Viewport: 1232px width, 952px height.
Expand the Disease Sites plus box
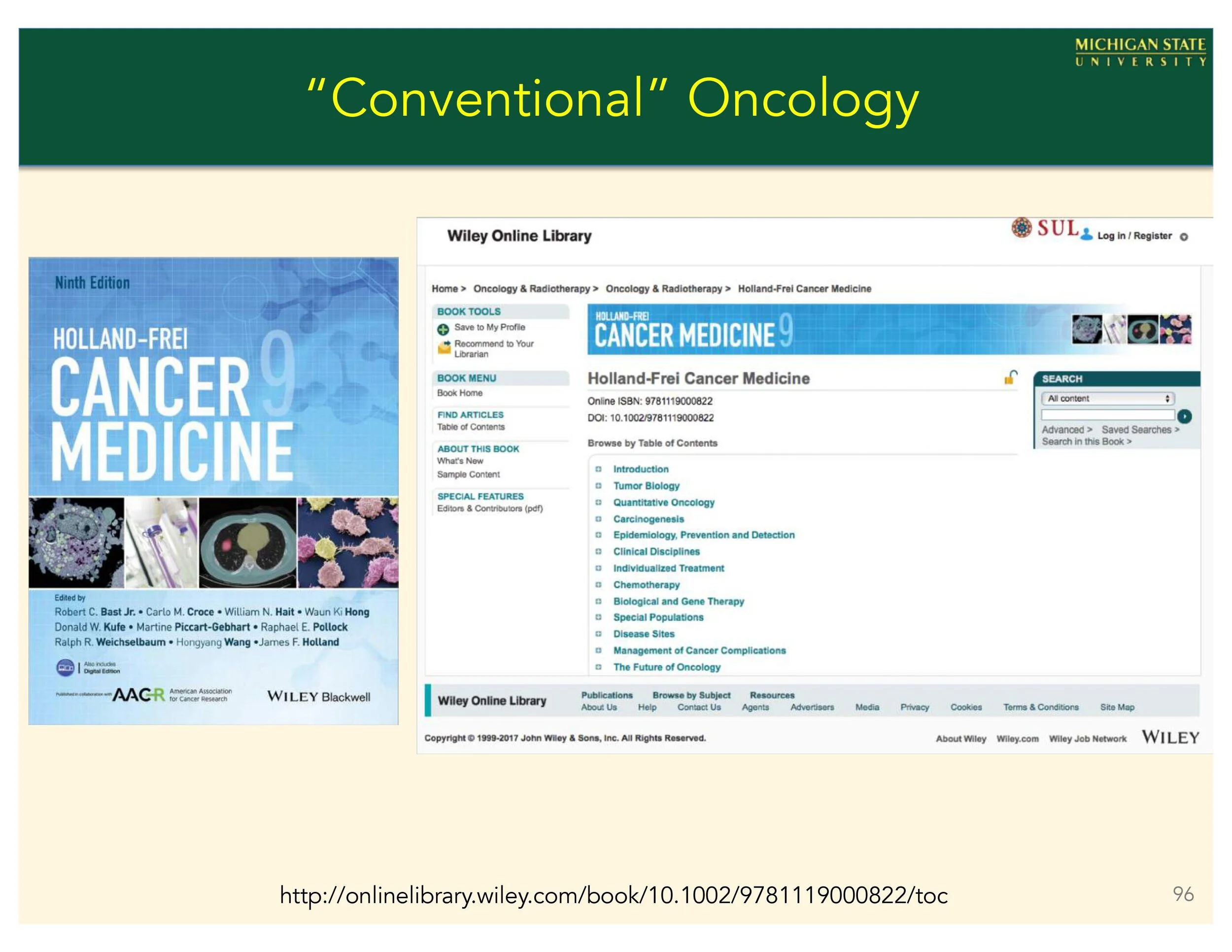[x=599, y=634]
